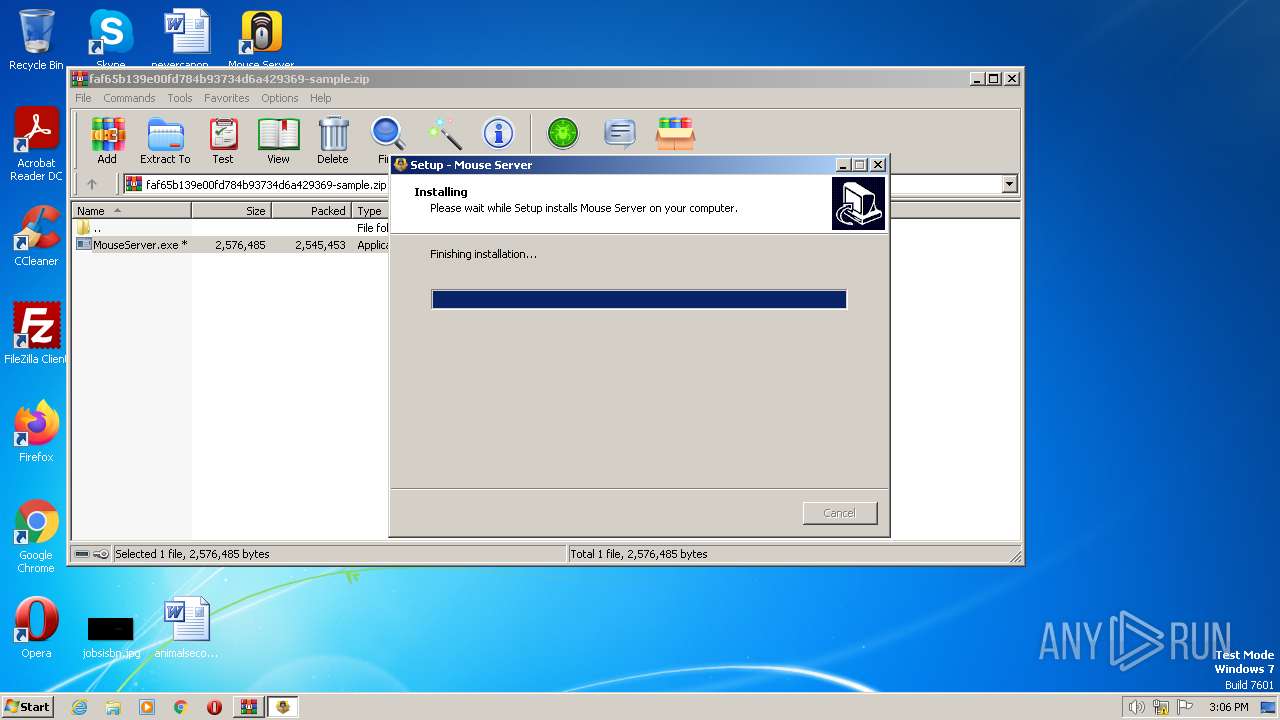Screen dimensions: 1280x720
Task: Open the Tools menu
Action: 180,98
